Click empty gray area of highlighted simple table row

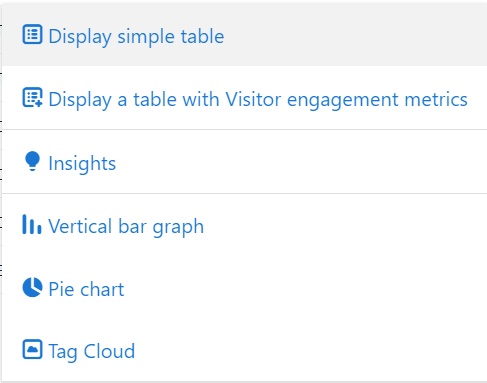click(353, 35)
